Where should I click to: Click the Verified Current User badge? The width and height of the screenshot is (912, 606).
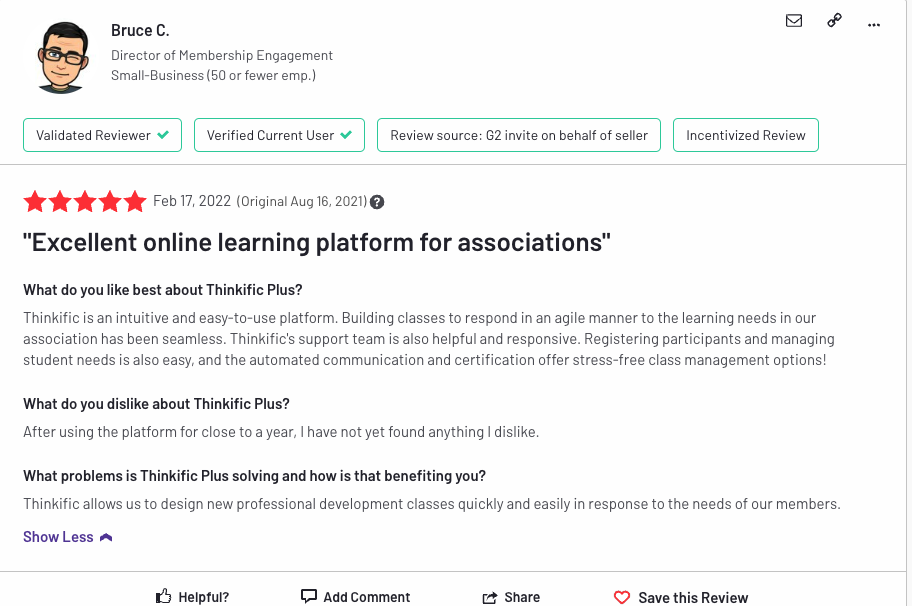click(279, 135)
